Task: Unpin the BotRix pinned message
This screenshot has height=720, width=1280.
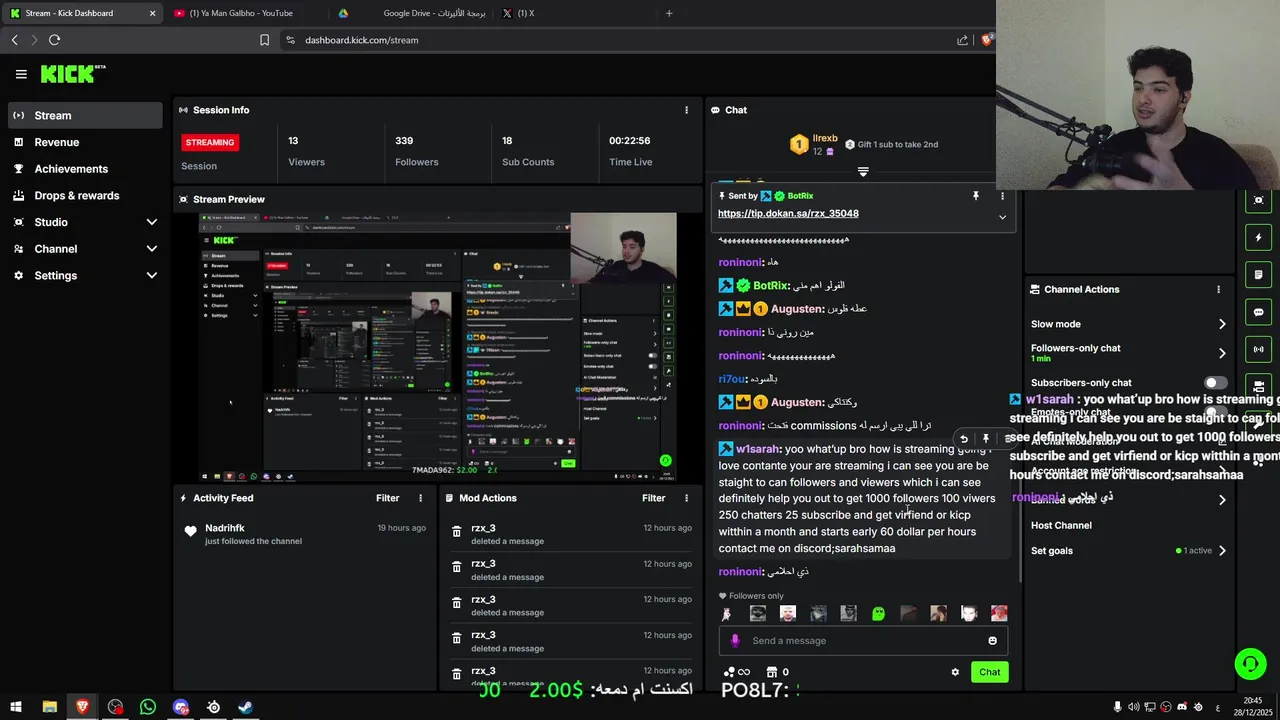Action: pos(976,196)
